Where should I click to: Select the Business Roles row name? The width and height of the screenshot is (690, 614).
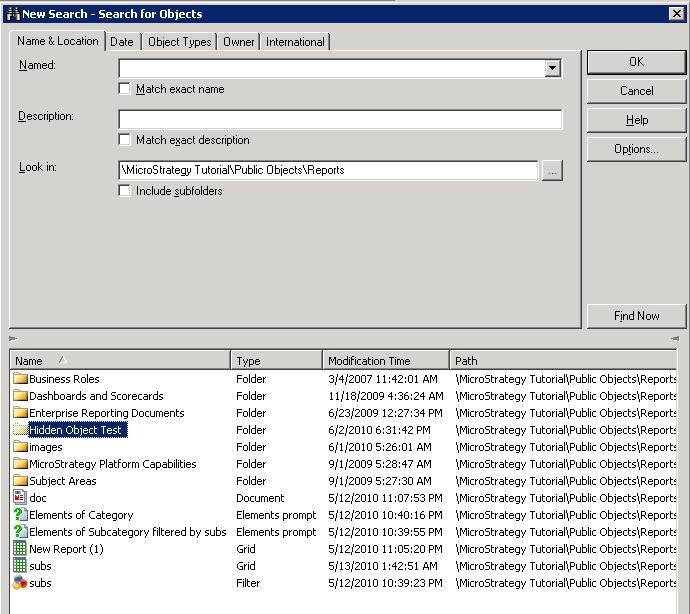[x=64, y=379]
